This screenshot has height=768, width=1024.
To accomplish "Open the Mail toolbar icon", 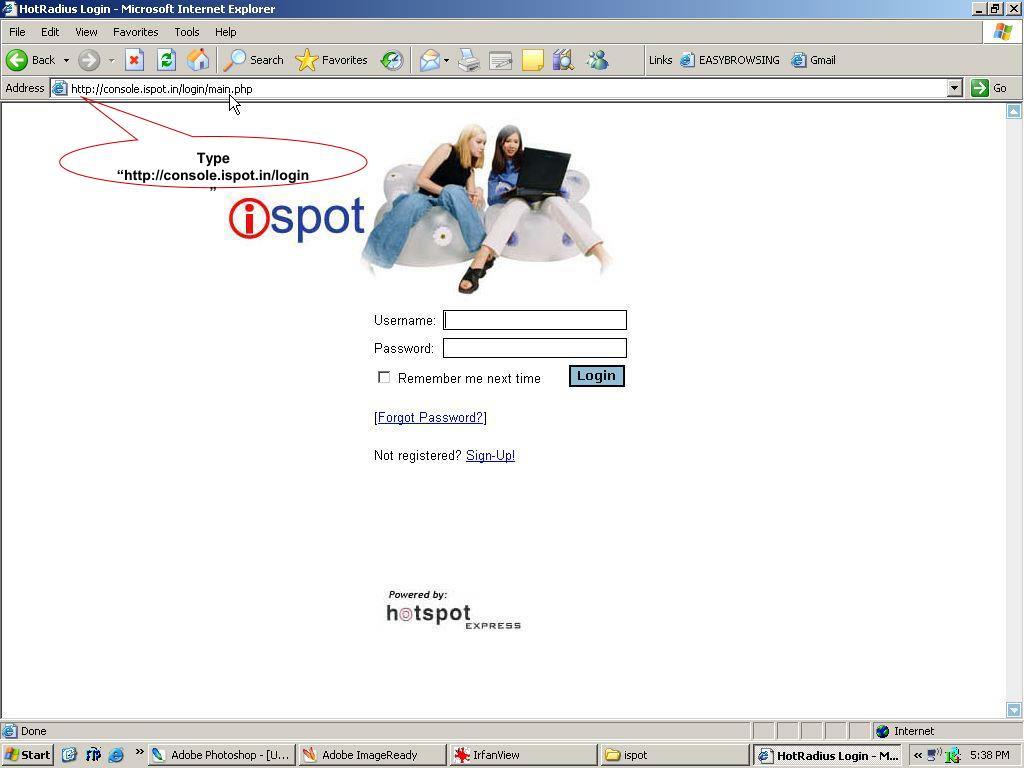I will [x=429, y=60].
